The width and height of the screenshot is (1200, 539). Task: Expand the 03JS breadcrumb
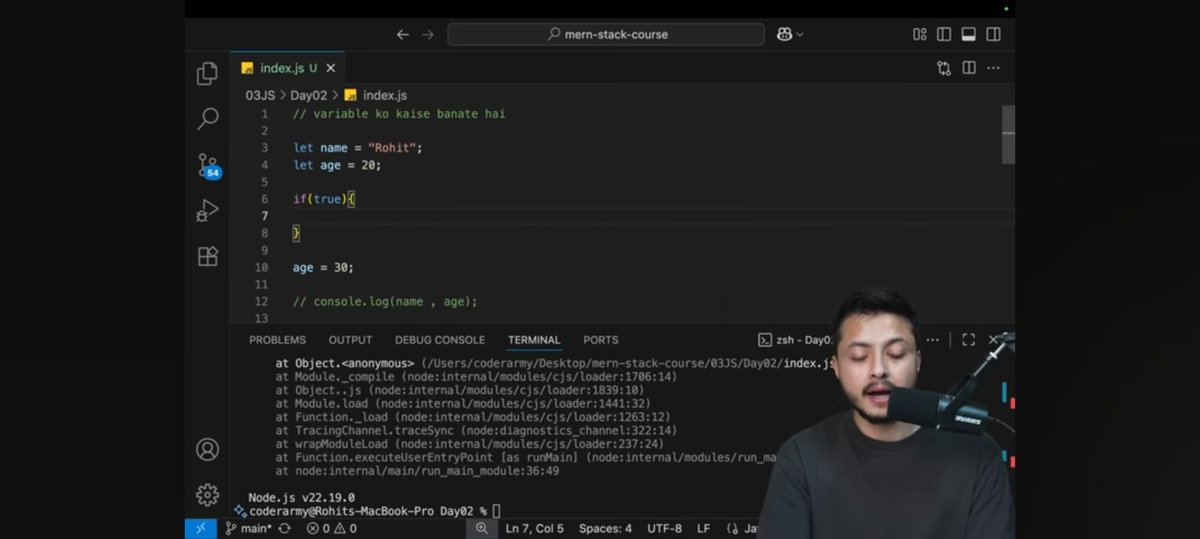point(260,95)
